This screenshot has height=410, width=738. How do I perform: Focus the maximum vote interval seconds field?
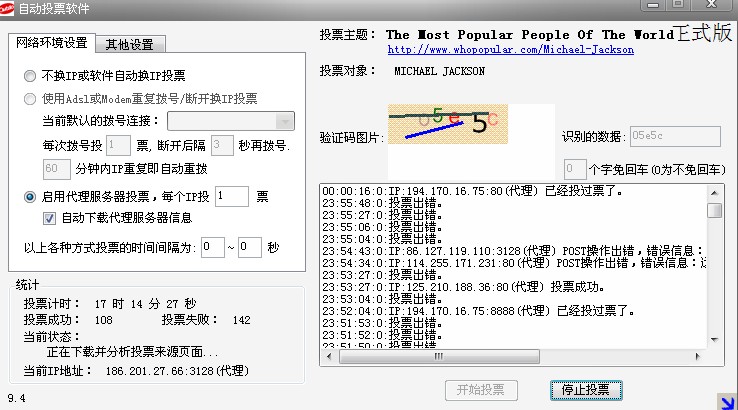click(250, 246)
